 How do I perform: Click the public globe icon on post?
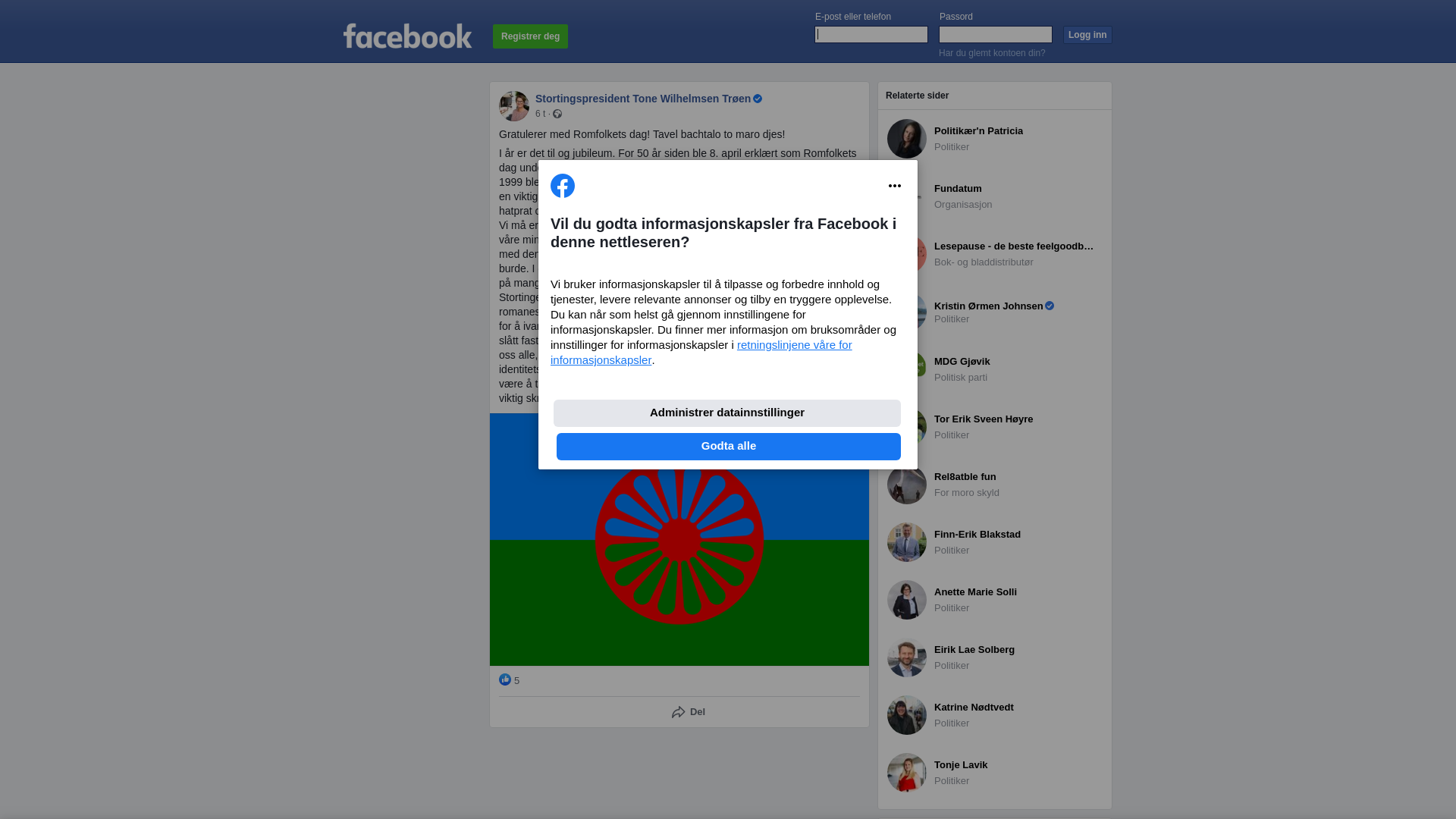click(557, 114)
